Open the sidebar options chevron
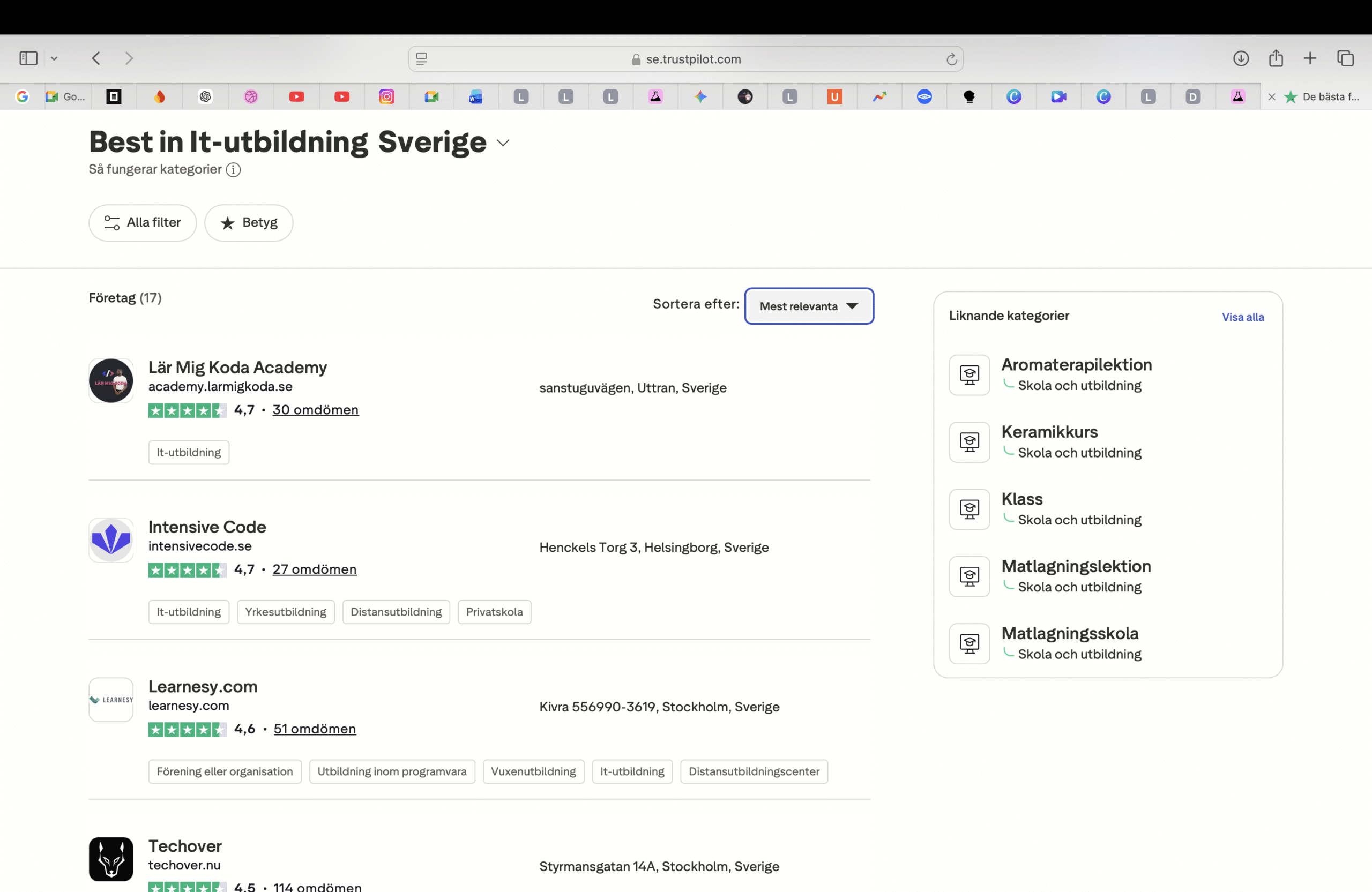 54,58
